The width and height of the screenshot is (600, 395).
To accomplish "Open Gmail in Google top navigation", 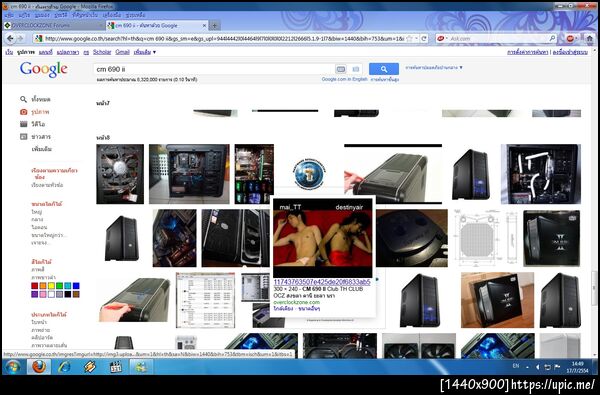I will pos(122,52).
